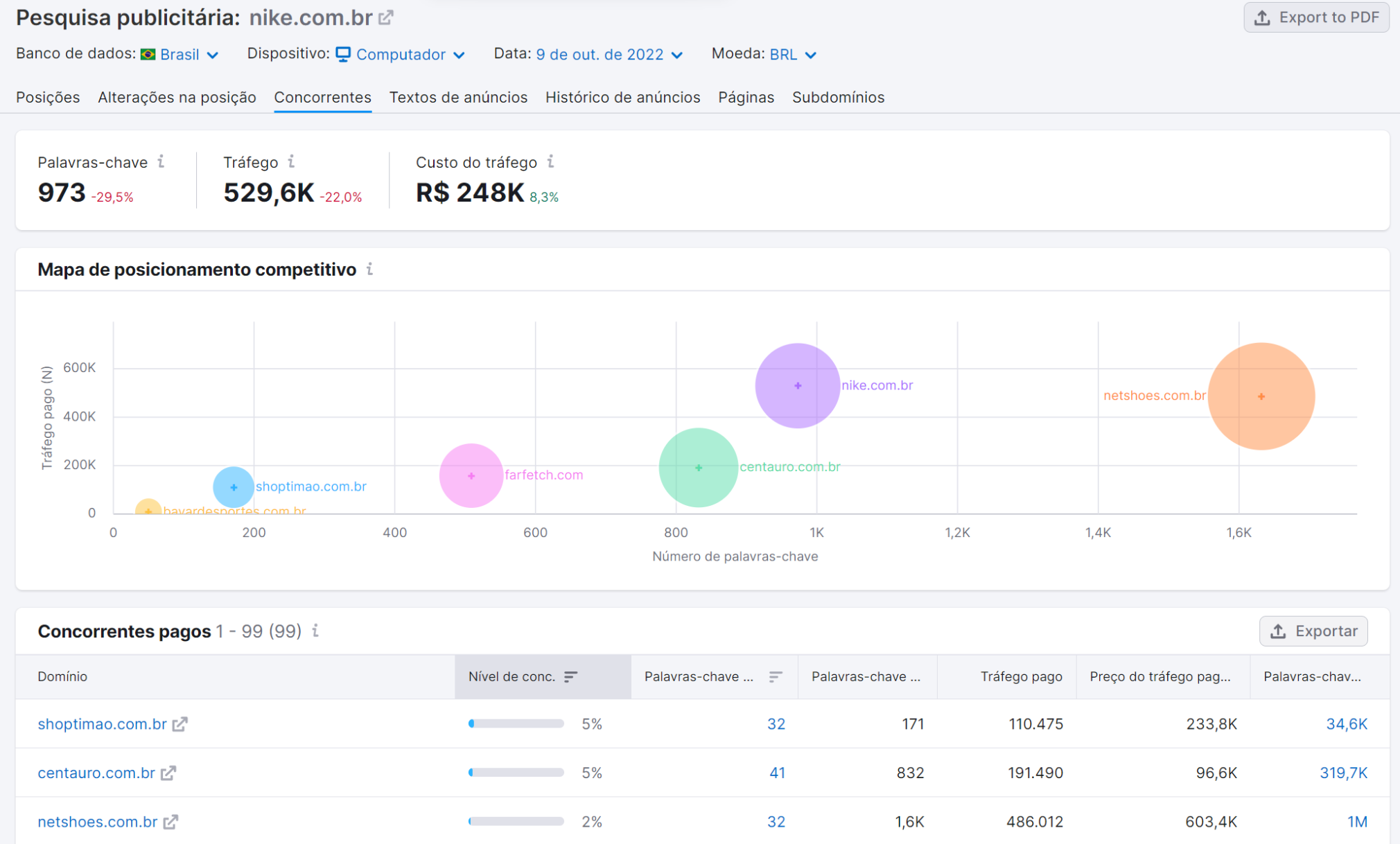This screenshot has width=1400, height=844.
Task: Click the orange netshoes.com.br bubble
Action: click(1261, 396)
